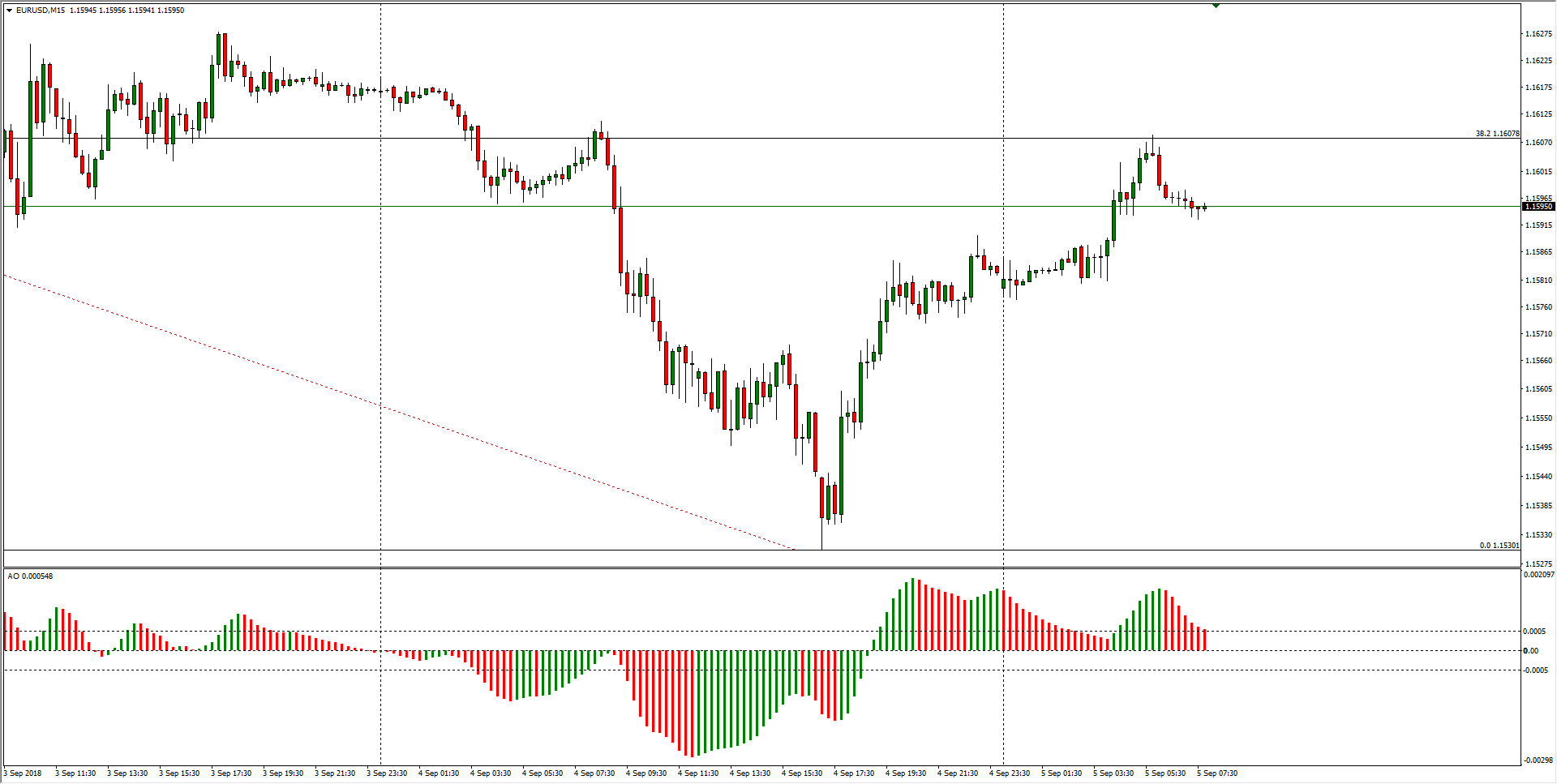Click the 4 Sep 15:30 time axis label
1557x784 pixels.
(x=802, y=773)
